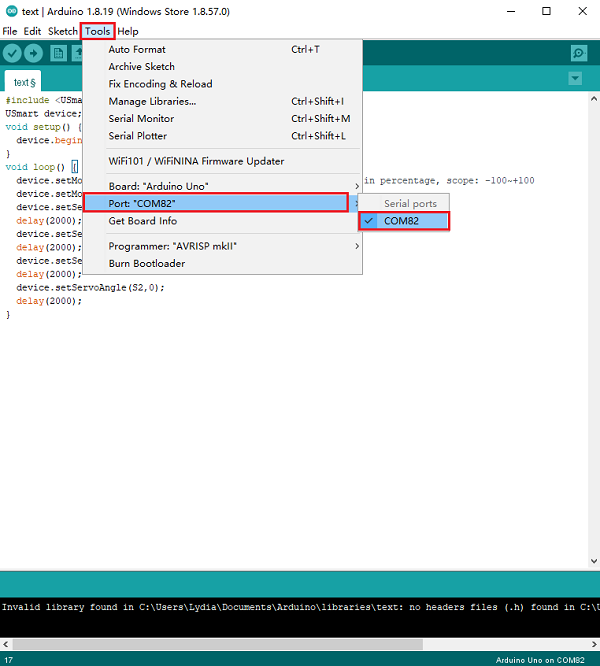Expand the Board "Arduino Uno" submenu arrow

(357, 186)
